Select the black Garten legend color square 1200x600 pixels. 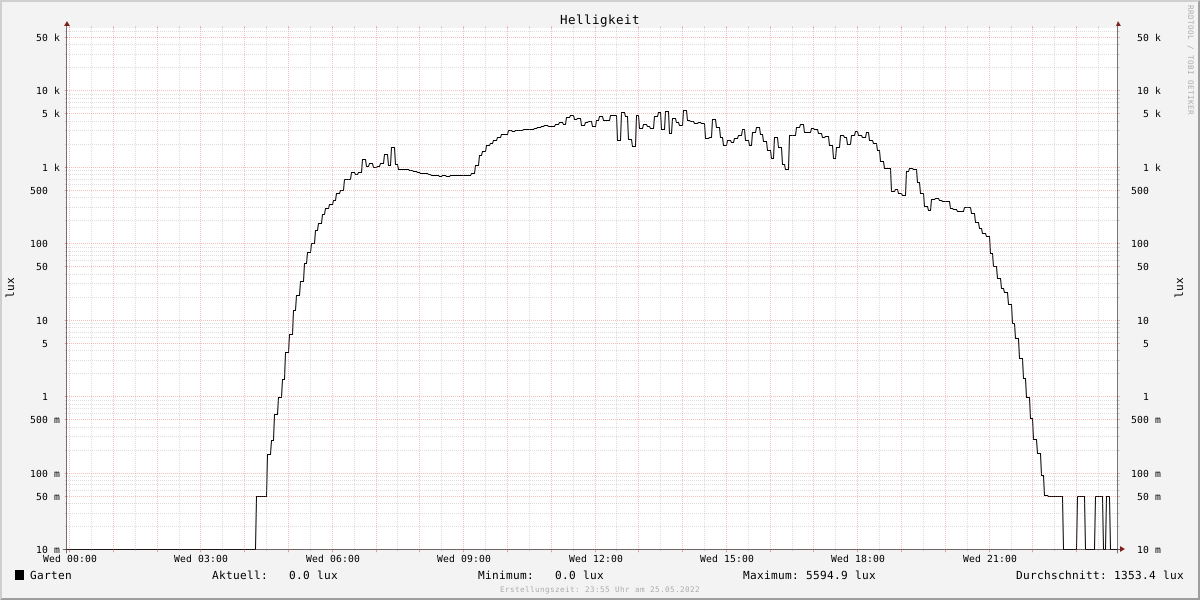point(20,575)
